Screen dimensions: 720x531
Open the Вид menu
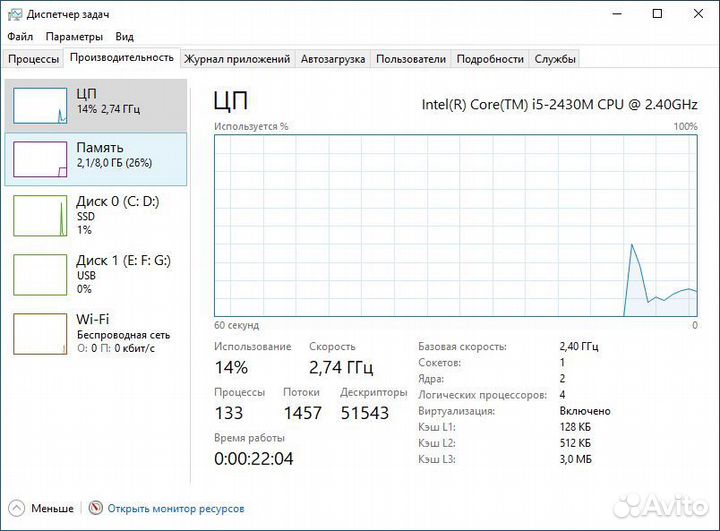pos(124,36)
